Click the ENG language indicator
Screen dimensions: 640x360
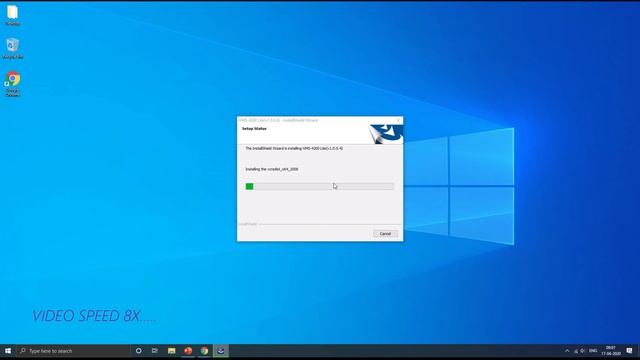click(x=593, y=351)
